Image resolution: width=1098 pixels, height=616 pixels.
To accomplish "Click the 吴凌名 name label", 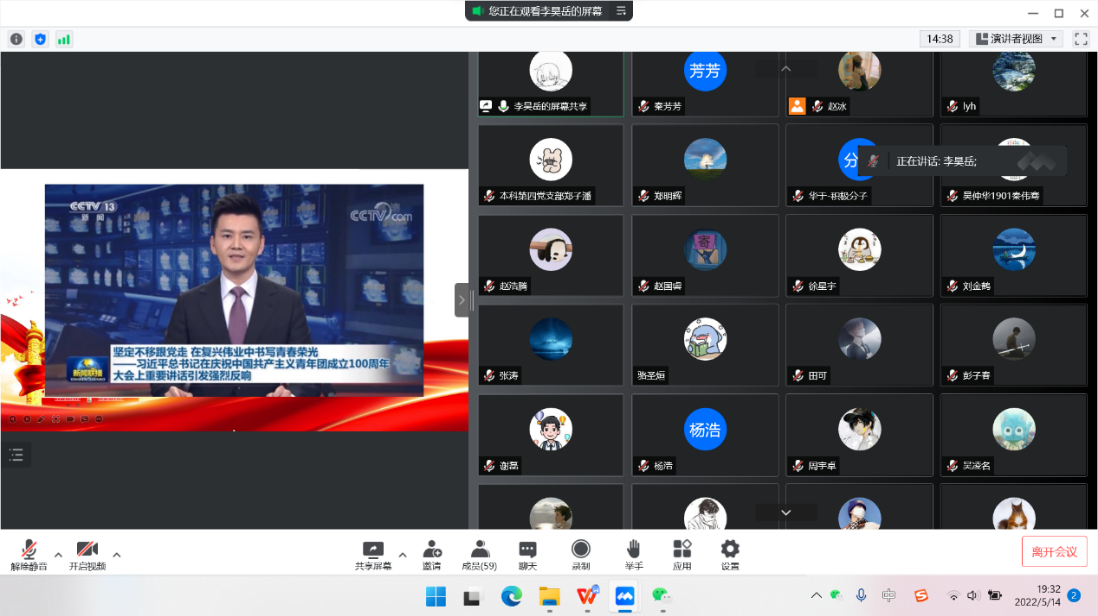I will pos(976,466).
